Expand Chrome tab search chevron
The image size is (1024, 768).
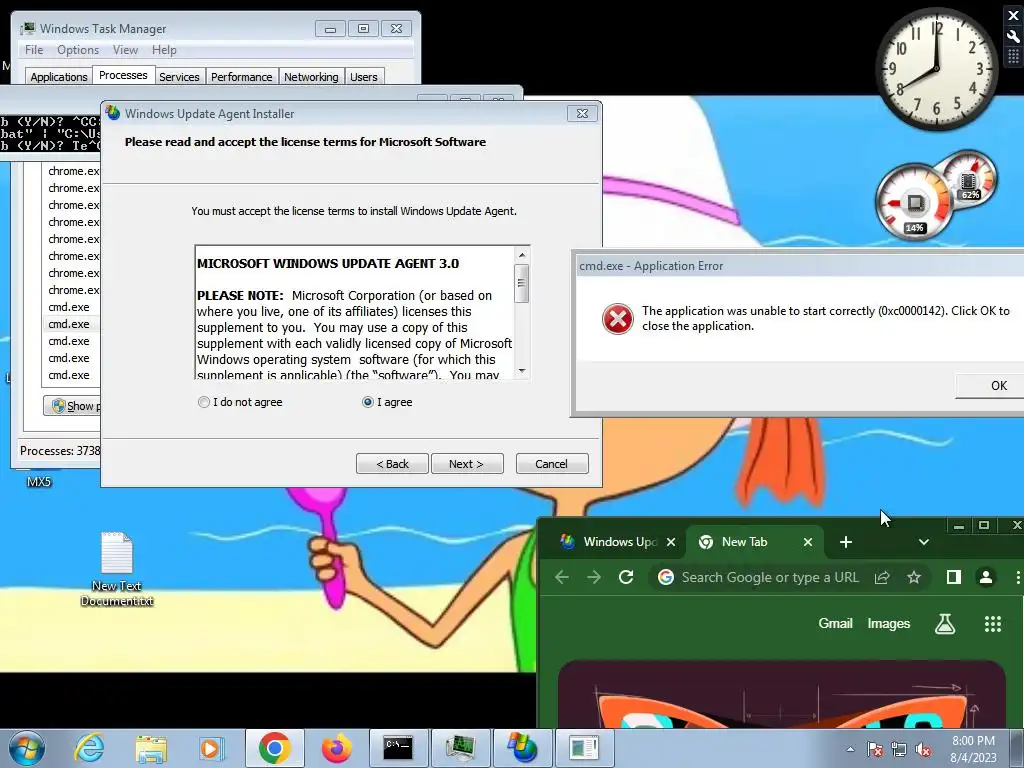pyautogui.click(x=923, y=542)
